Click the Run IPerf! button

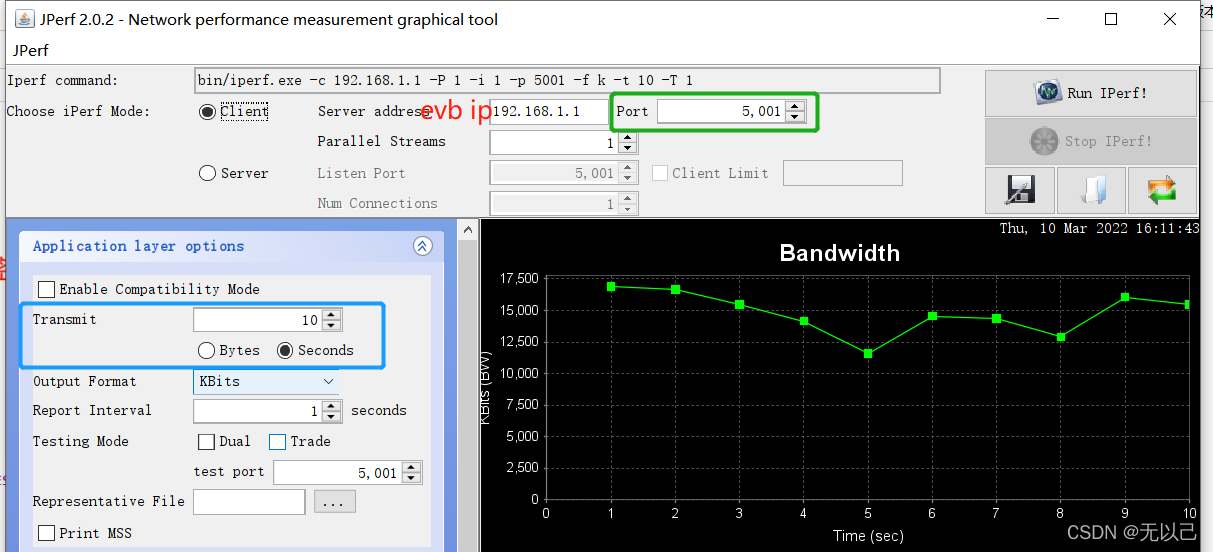click(1090, 93)
